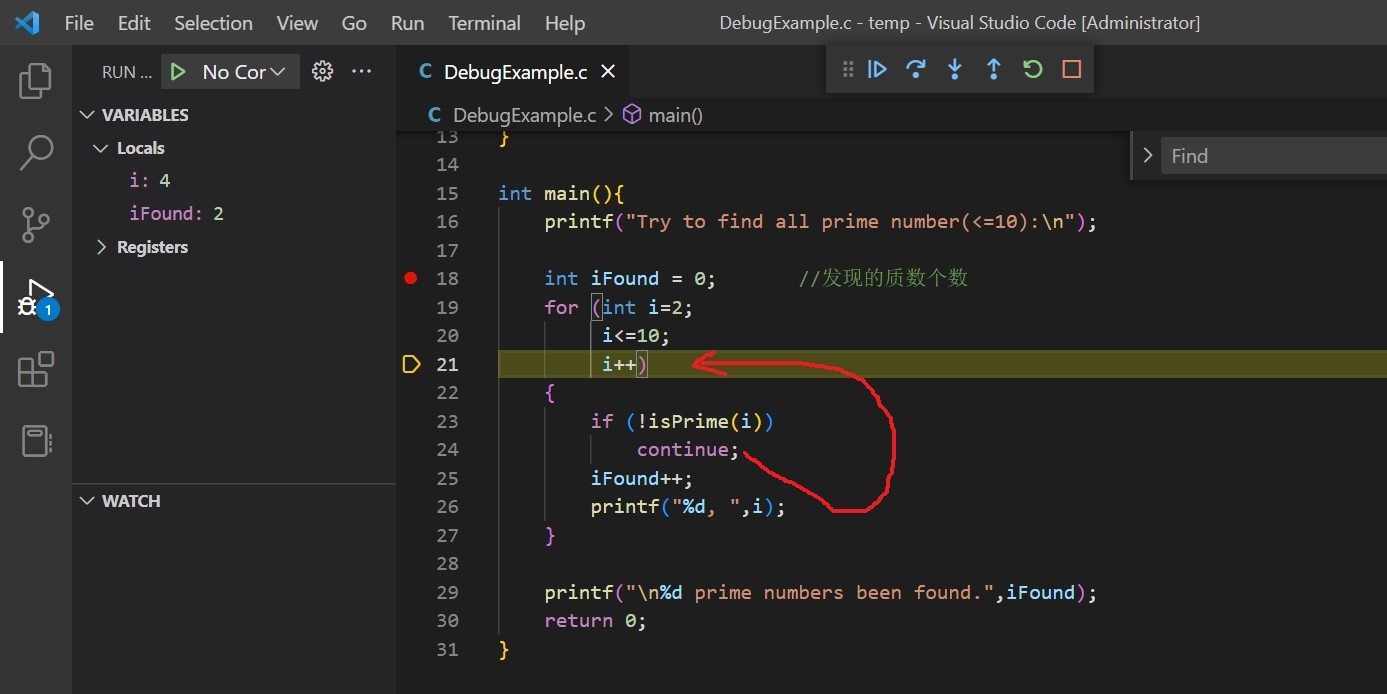This screenshot has height=694, width=1387.
Task: Click line number 29 in the gutter
Action: point(447,593)
